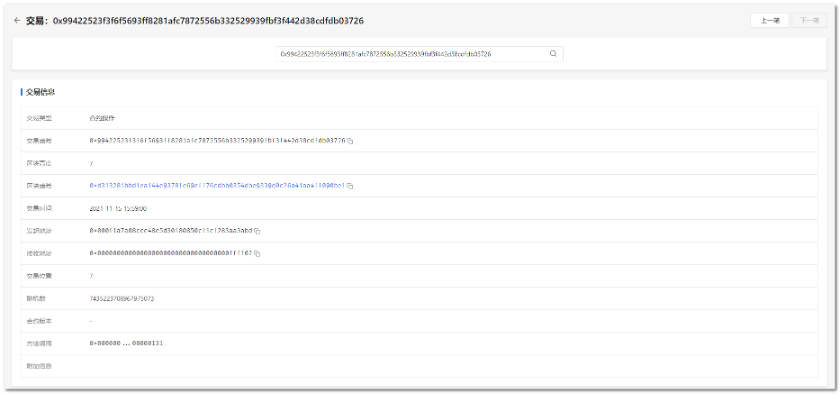Viewport: 840px width, 394px height.
Task: Click the 合约操作 transaction type value
Action: [x=102, y=118]
